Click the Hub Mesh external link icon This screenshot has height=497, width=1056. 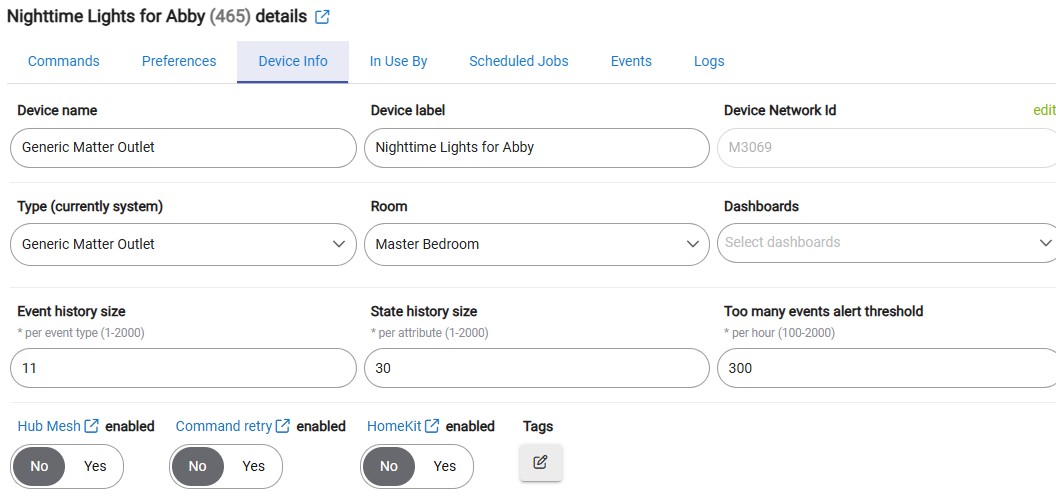[92, 426]
